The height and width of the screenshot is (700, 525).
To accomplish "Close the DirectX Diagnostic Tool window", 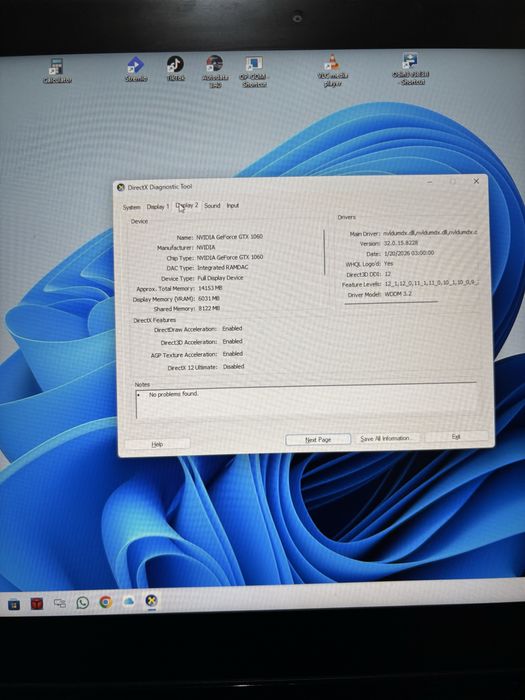I will pos(476,181).
